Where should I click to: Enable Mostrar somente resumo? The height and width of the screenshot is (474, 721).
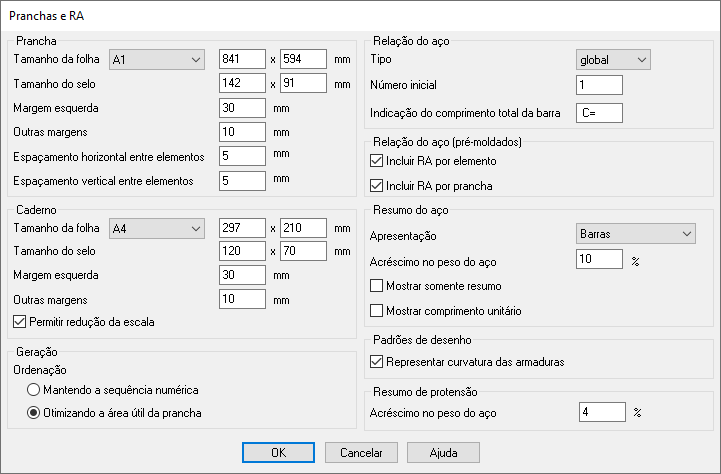377,286
